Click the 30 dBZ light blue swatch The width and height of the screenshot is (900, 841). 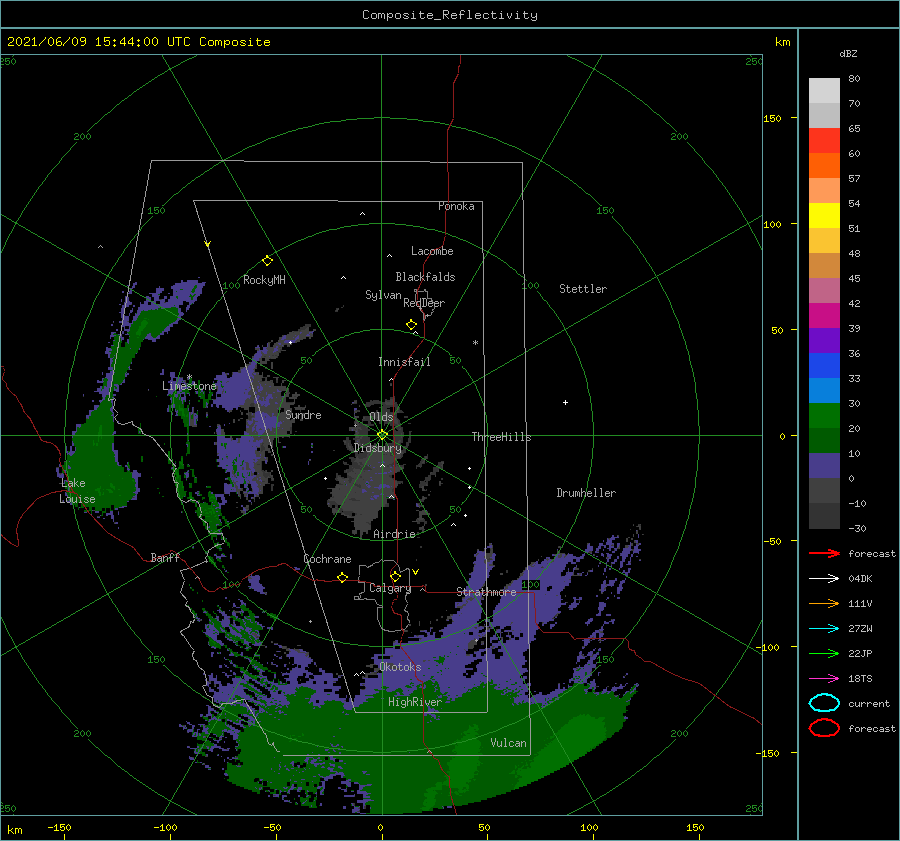tap(824, 390)
